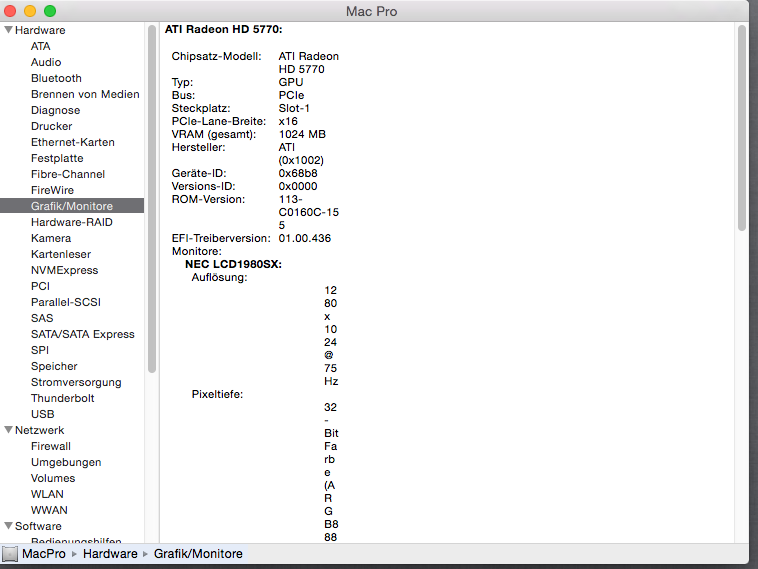758x569 pixels.
Task: Open the Diagnose entry
Action: pyautogui.click(x=56, y=110)
